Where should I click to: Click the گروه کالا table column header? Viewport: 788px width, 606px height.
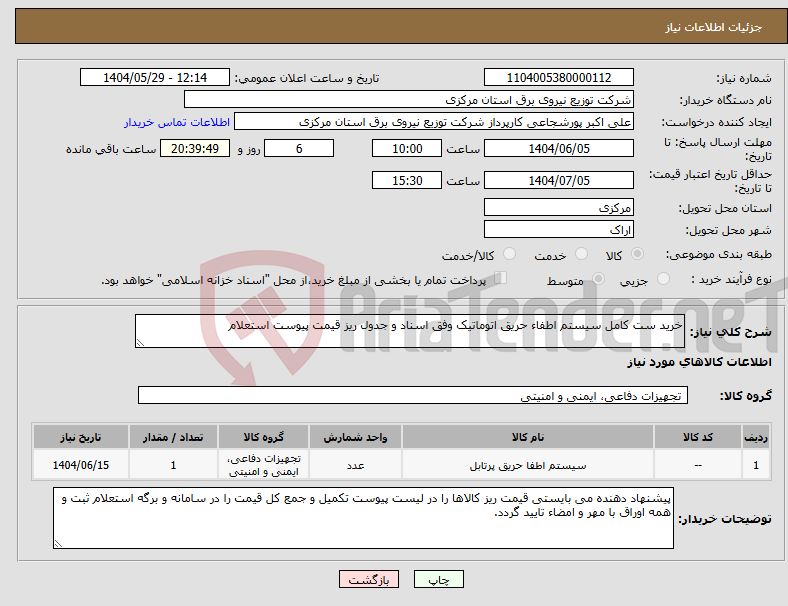point(263,437)
